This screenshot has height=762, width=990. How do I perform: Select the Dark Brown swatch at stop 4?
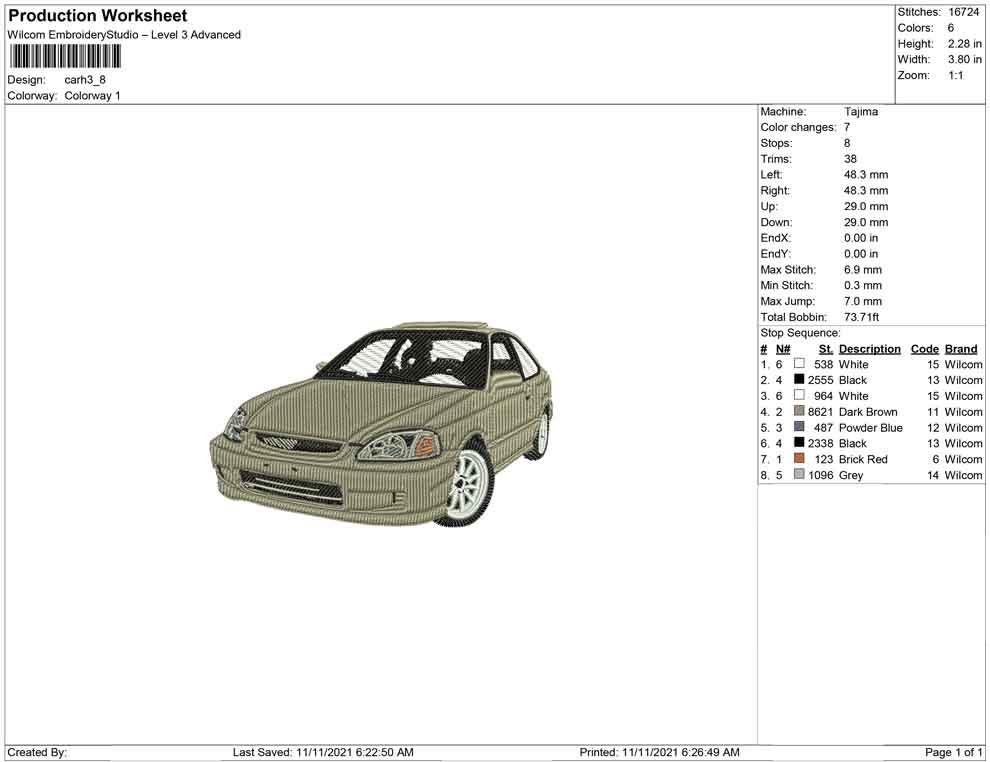798,411
